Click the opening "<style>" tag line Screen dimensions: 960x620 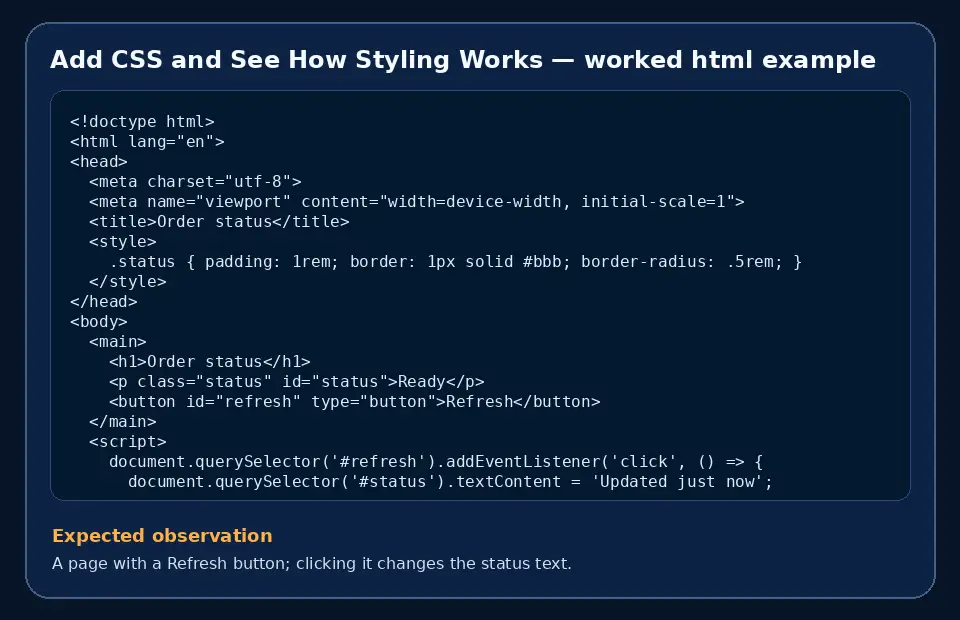pyautogui.click(x=122, y=242)
